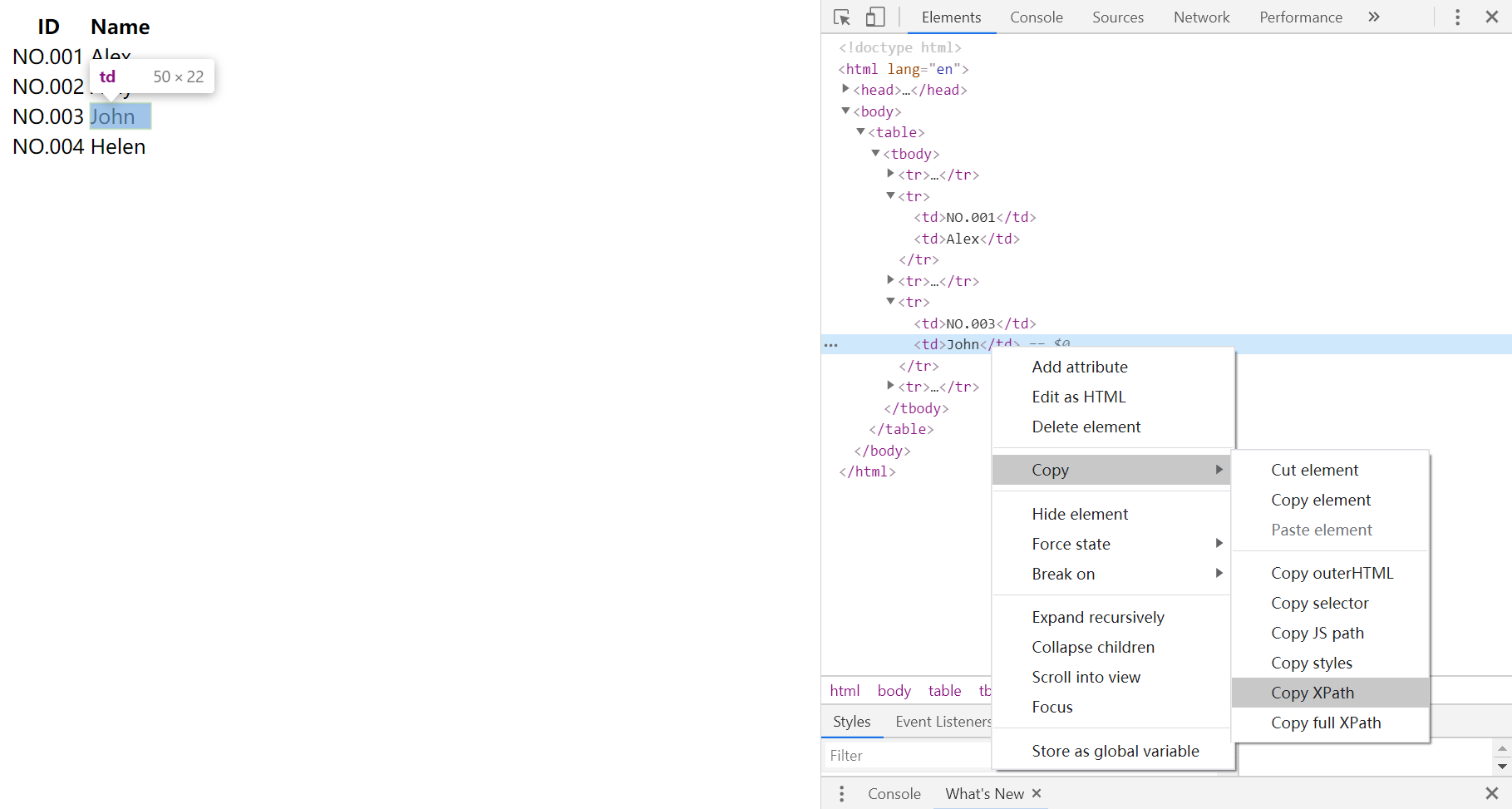The height and width of the screenshot is (809, 1512).
Task: Collapse the body element node
Action: click(x=845, y=111)
